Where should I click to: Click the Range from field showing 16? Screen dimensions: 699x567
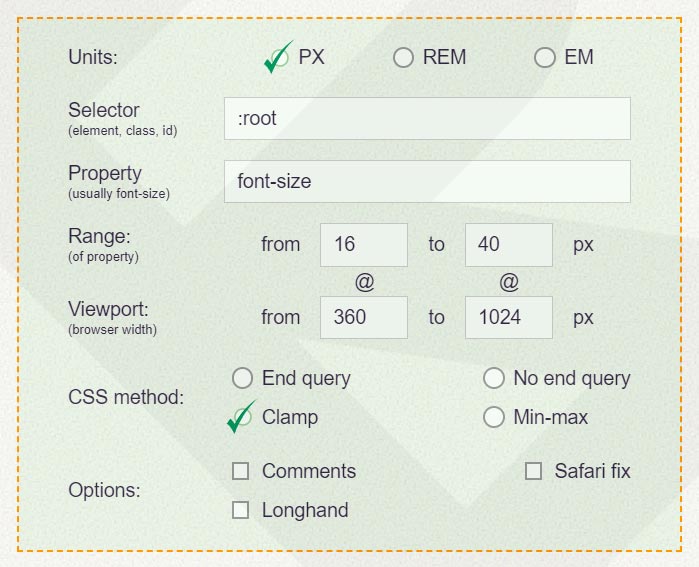pyautogui.click(x=364, y=245)
